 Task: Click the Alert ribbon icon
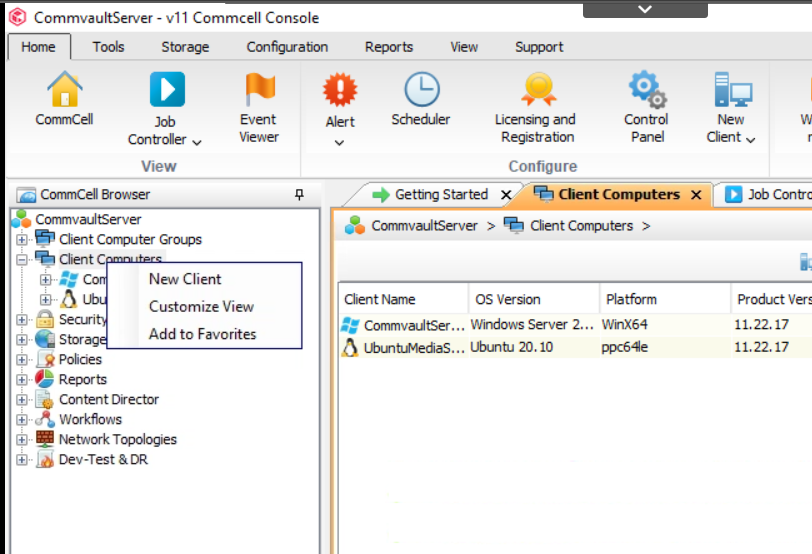340,90
